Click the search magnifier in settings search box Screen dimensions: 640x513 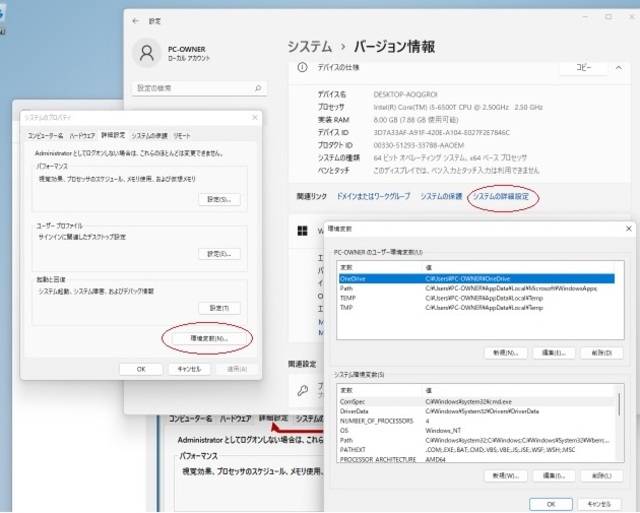tap(258, 88)
